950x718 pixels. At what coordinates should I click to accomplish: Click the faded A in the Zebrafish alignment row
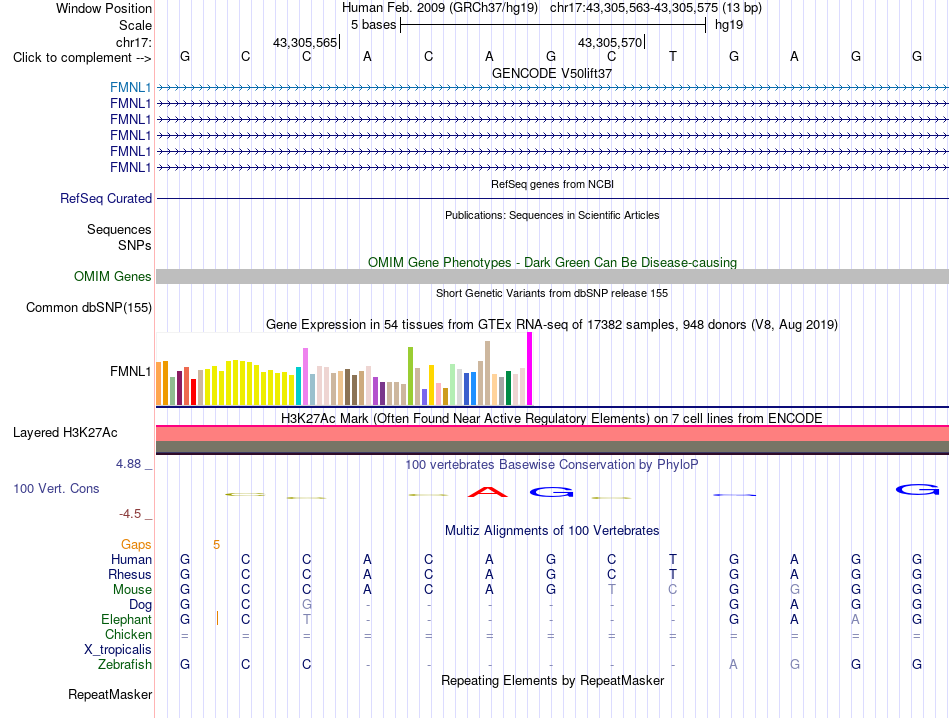click(x=733, y=665)
